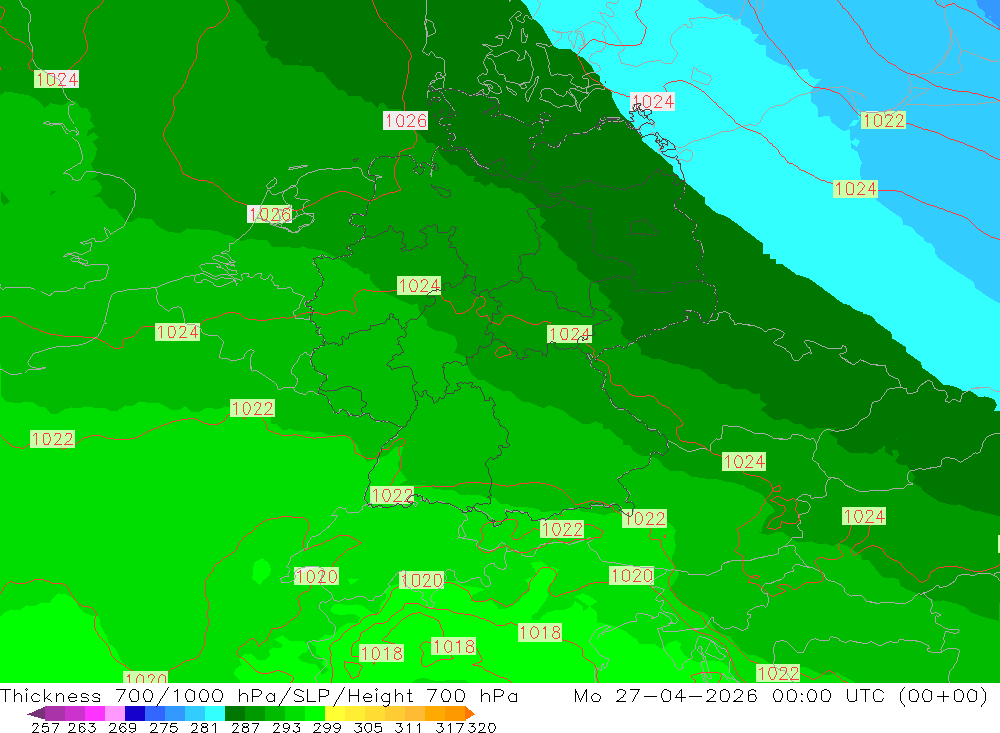Click the legend value 317
The height and width of the screenshot is (733, 1000).
450,727
